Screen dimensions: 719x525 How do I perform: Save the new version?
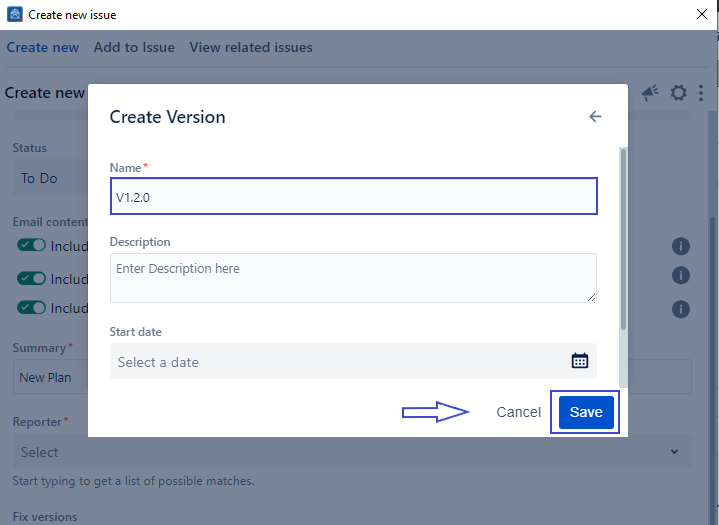586,412
